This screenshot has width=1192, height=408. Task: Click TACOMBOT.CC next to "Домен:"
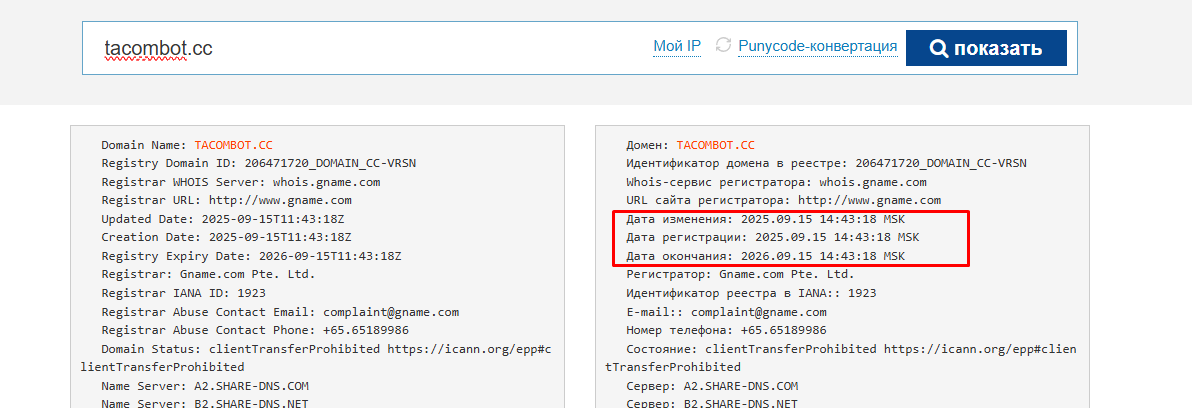[715, 145]
